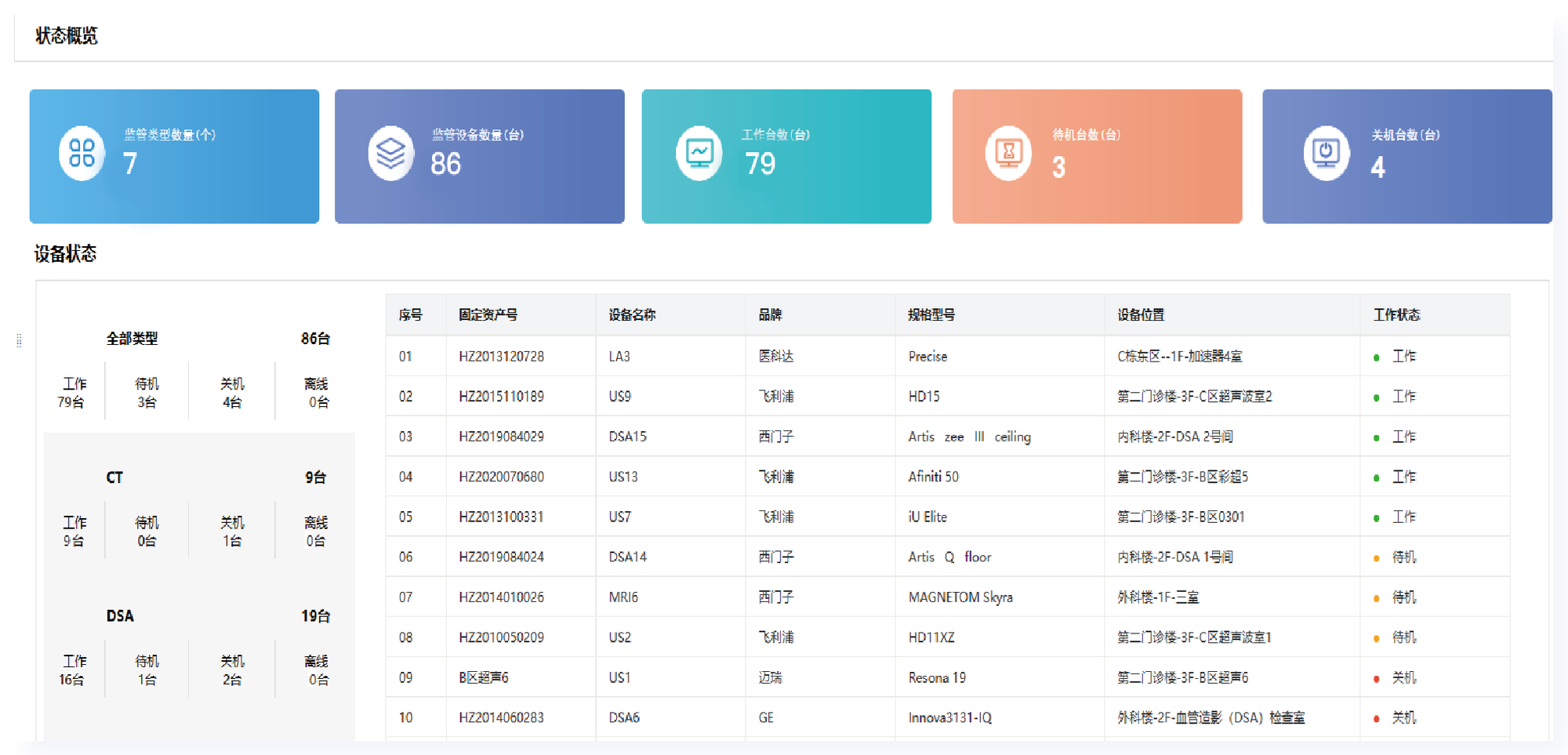Click 关机 1台 under CT
Image resolution: width=1568 pixels, height=755 pixels.
point(232,532)
